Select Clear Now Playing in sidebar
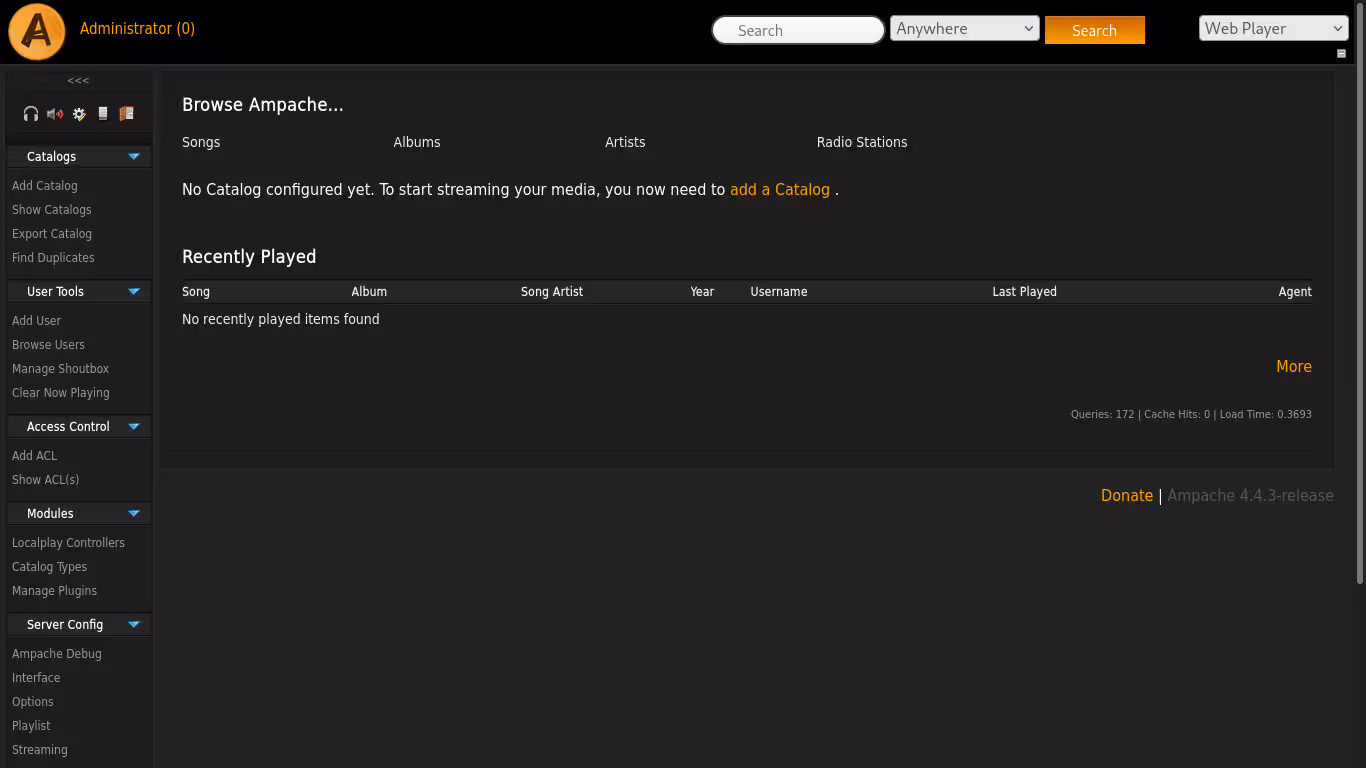This screenshot has height=768, width=1366. [x=61, y=393]
